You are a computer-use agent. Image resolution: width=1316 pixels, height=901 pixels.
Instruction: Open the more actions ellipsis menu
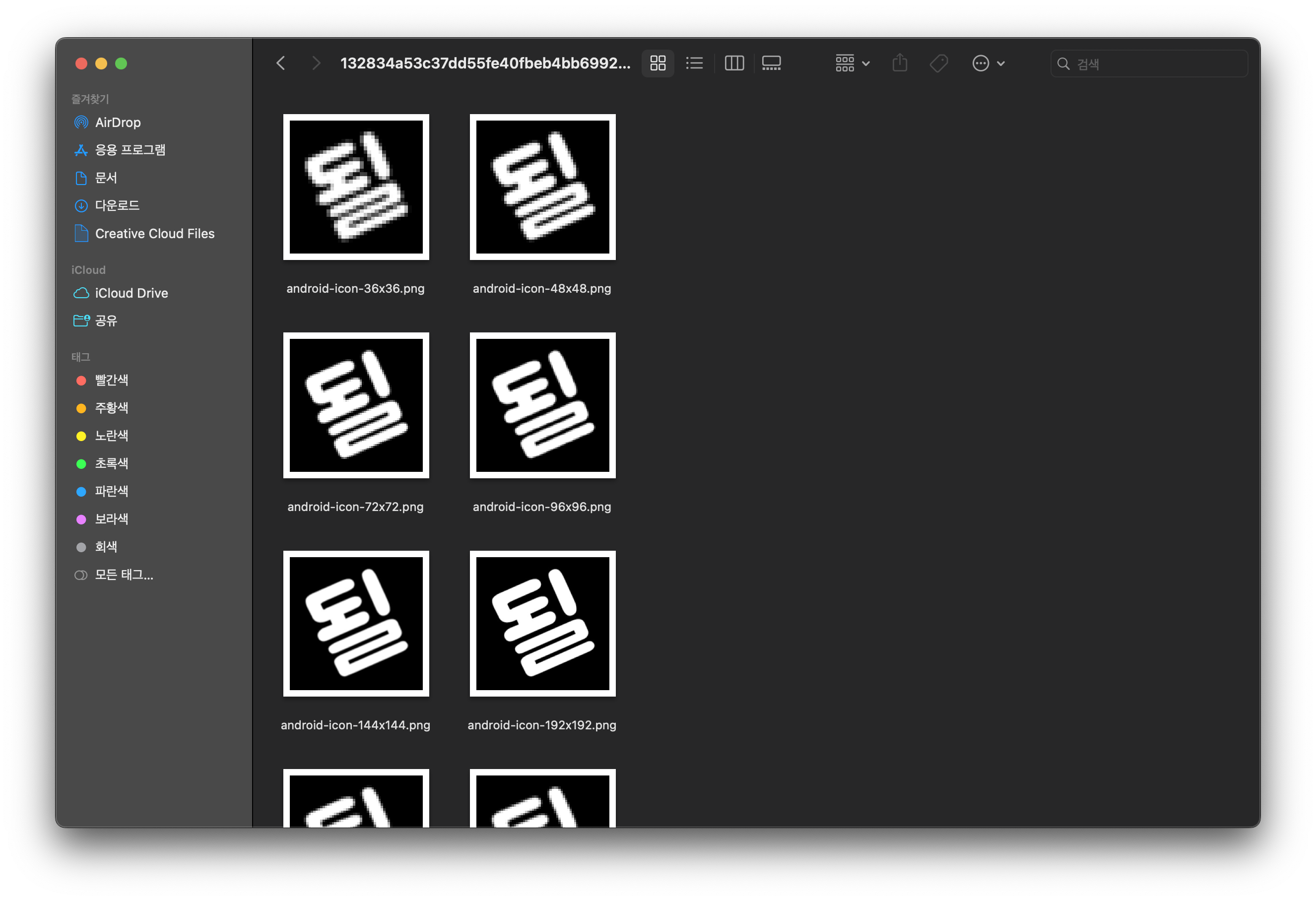[x=987, y=63]
